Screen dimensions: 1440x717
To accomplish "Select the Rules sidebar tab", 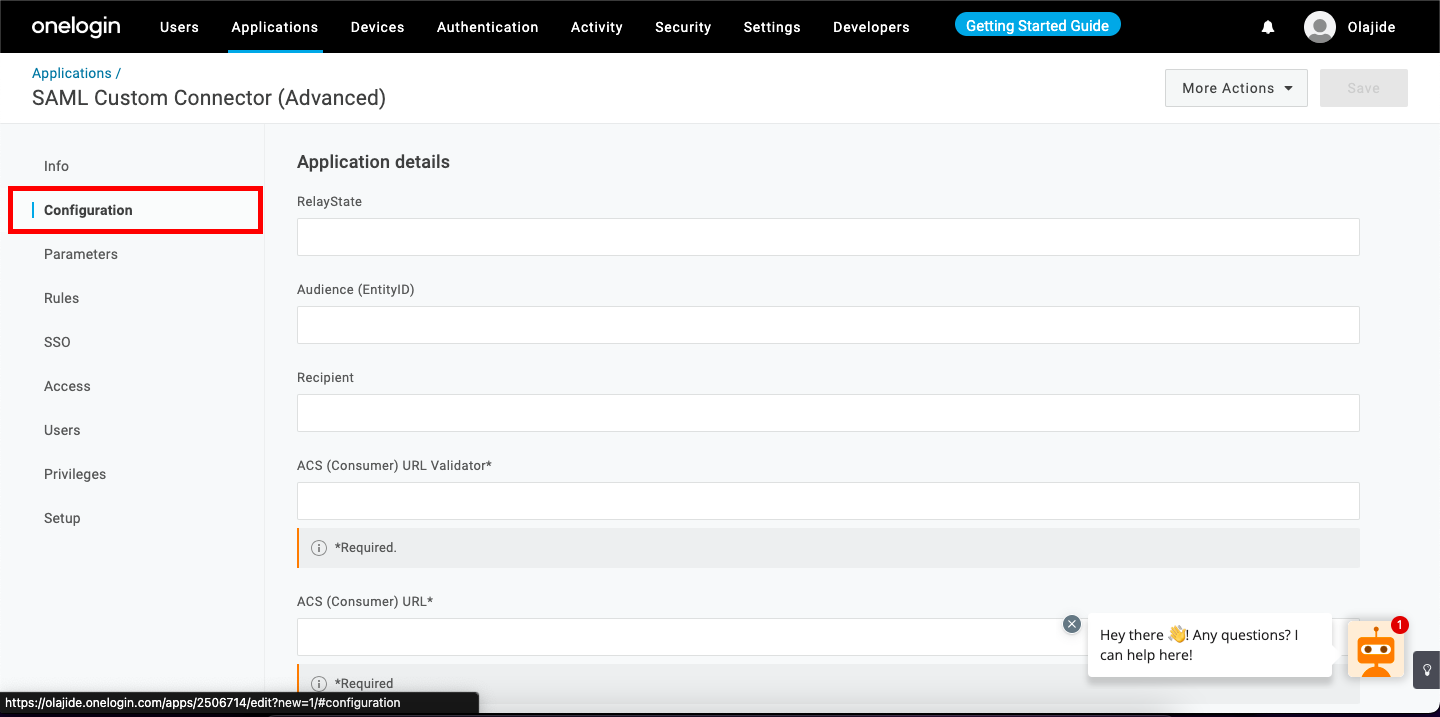I will (62, 298).
